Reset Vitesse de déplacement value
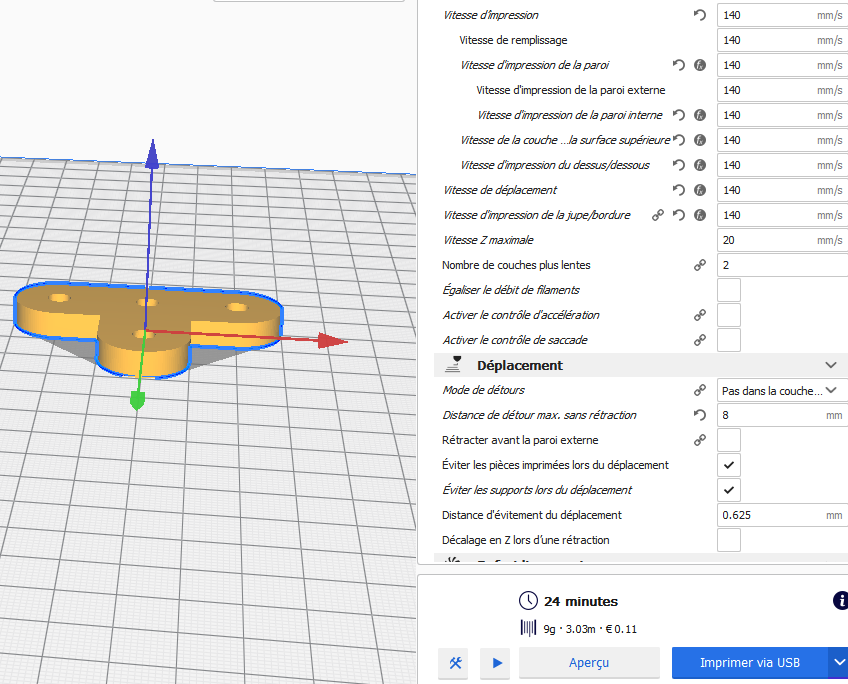Image resolution: width=848 pixels, height=684 pixels. pos(679,190)
